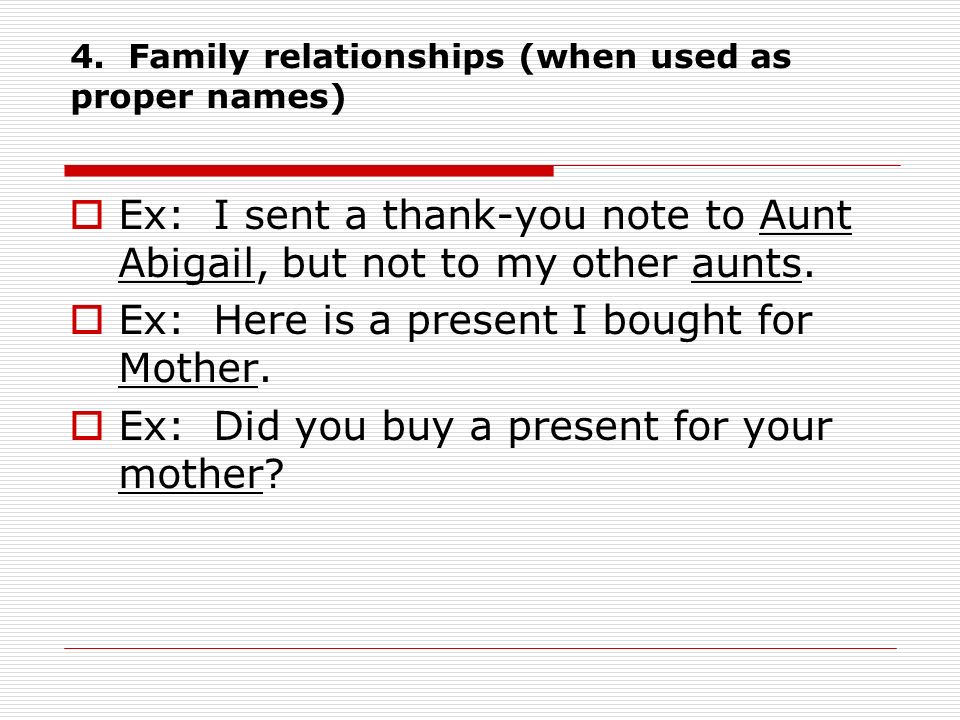Click the title words 'proper names)'
This screenshot has width=960, height=720.
click(208, 97)
